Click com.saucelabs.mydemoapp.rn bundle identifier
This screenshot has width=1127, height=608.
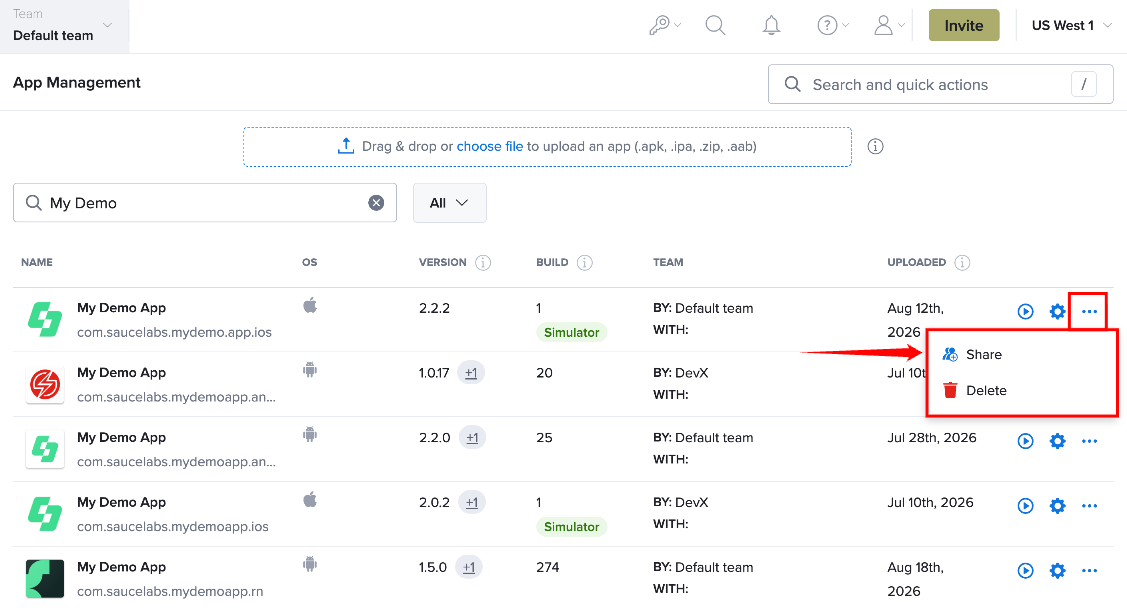[170, 591]
